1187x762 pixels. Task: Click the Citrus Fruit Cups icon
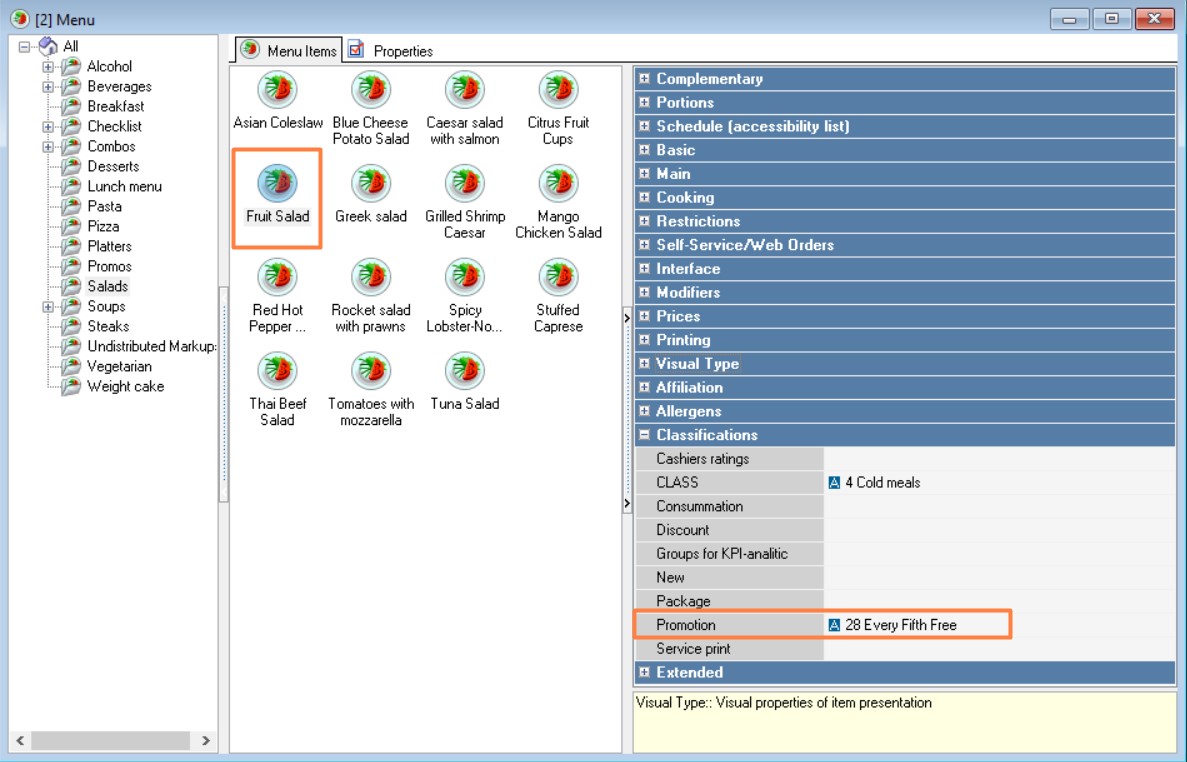[x=558, y=91]
